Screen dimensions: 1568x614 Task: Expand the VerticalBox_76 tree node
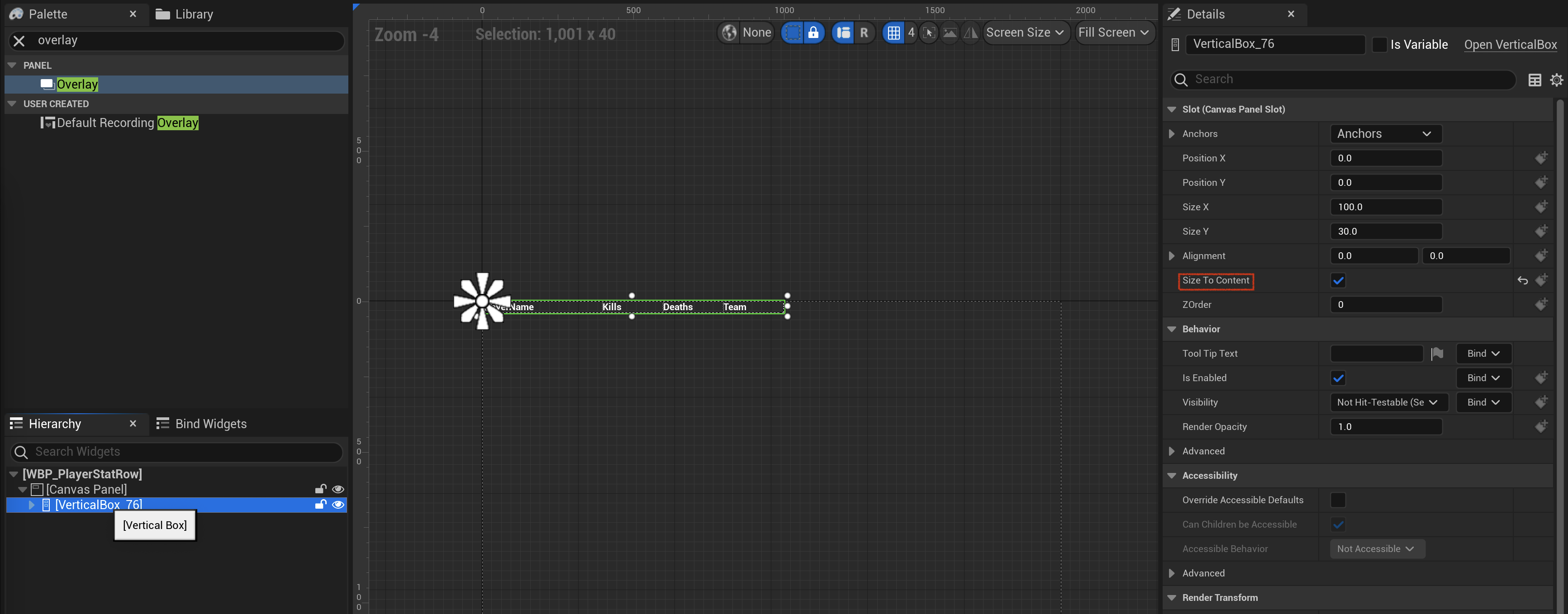coord(32,505)
